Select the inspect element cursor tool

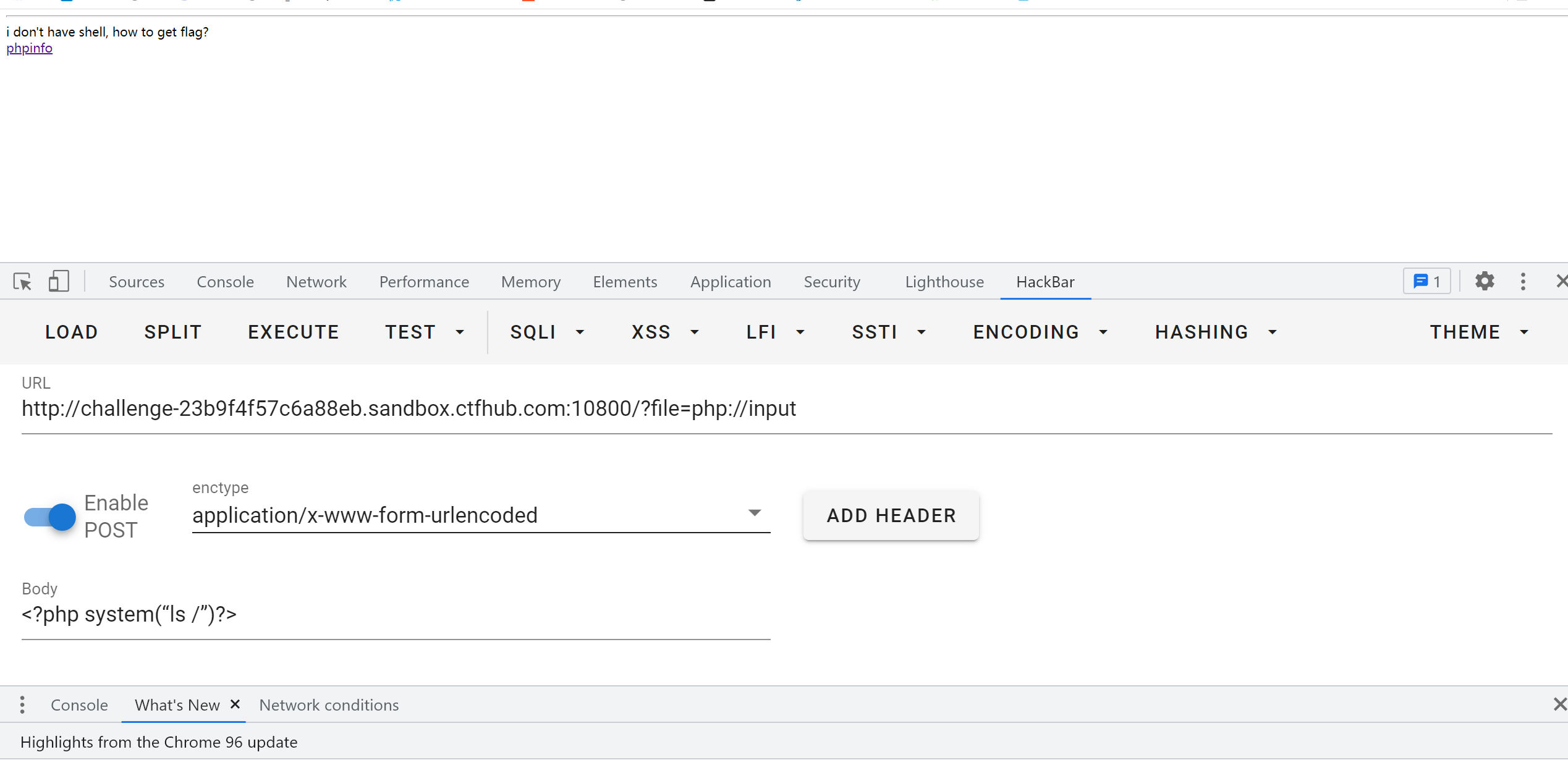click(x=22, y=281)
